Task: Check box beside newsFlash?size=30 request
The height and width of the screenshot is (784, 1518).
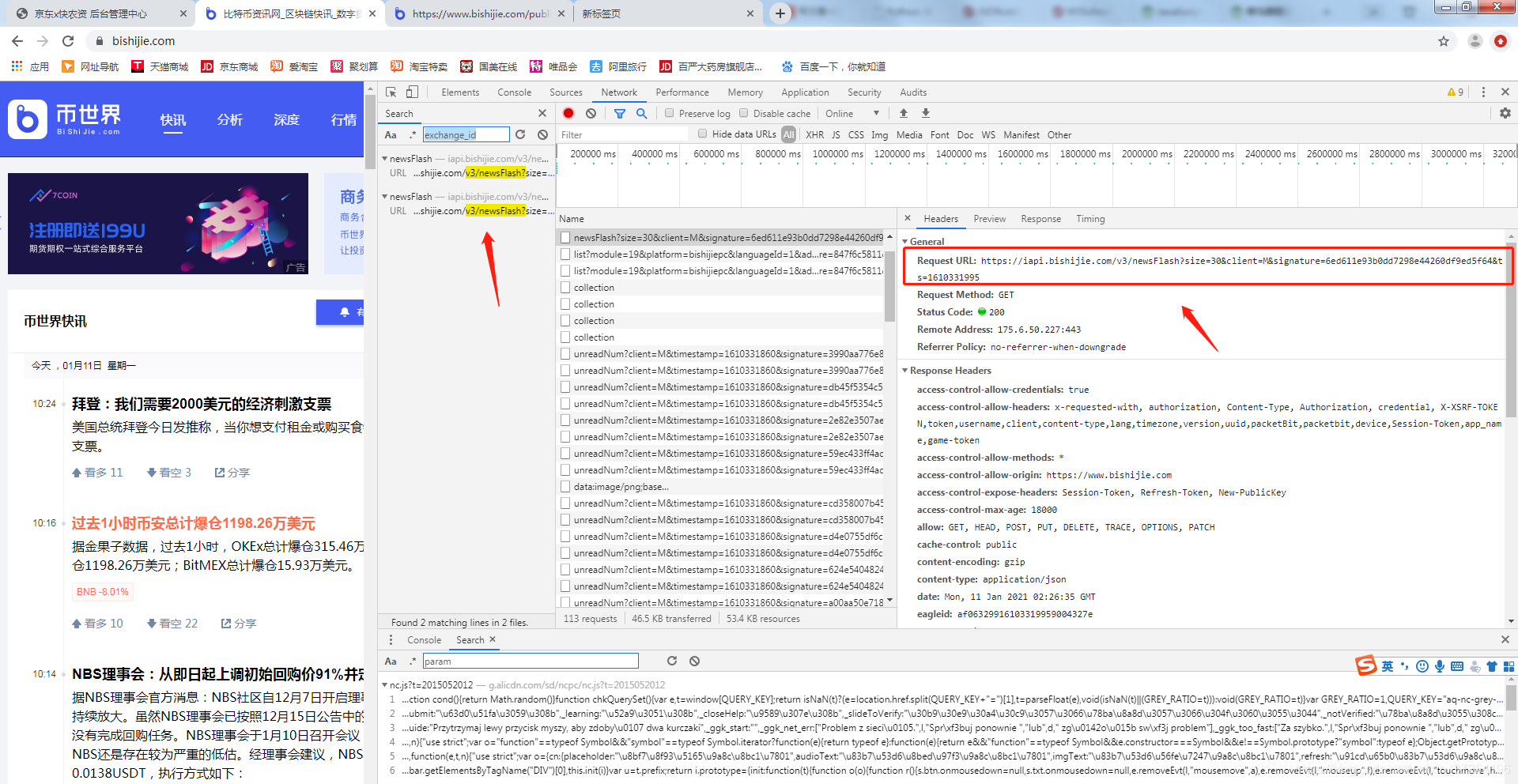Action: coord(565,237)
